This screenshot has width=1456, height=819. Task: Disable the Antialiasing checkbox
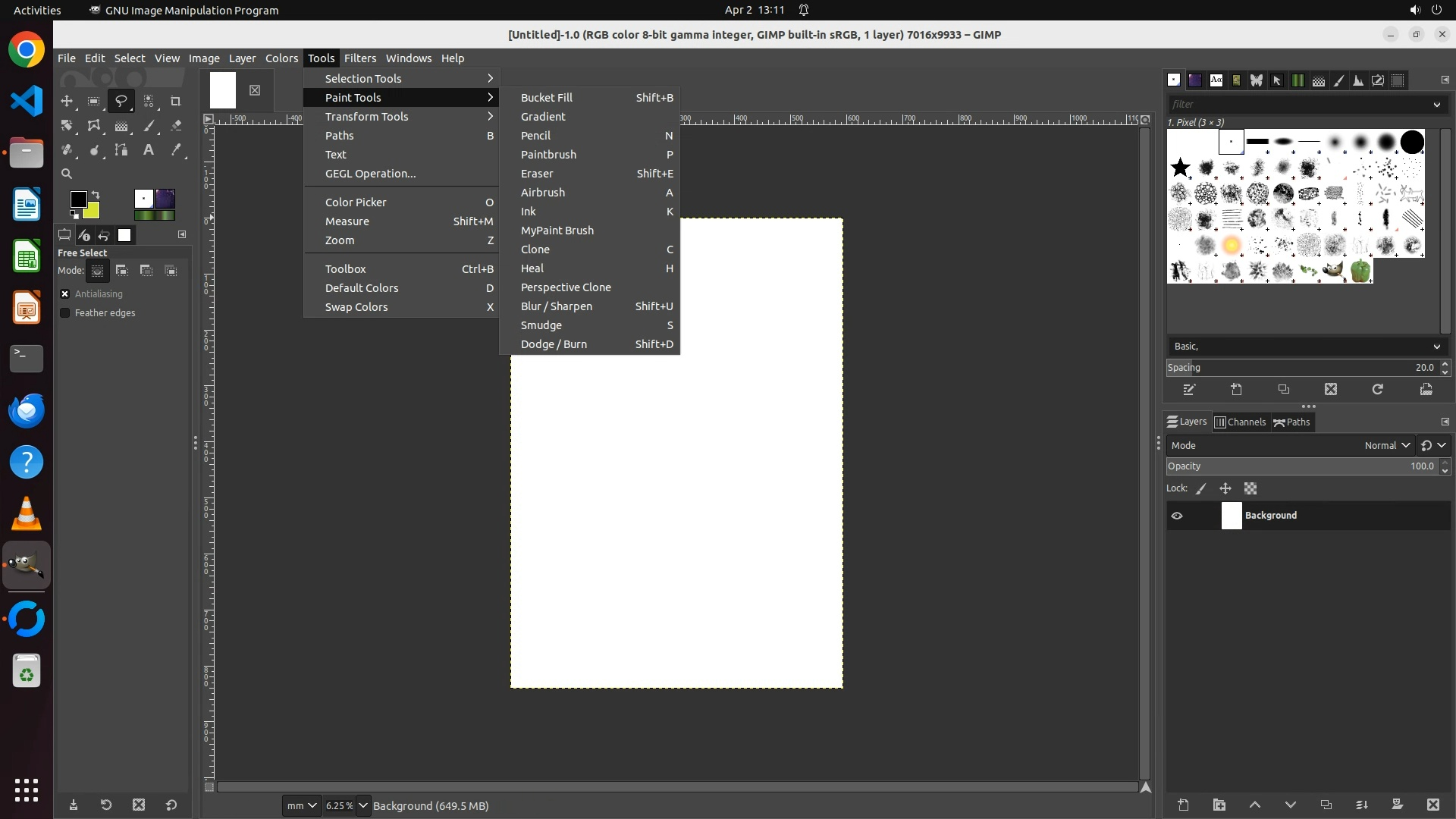pos(65,294)
